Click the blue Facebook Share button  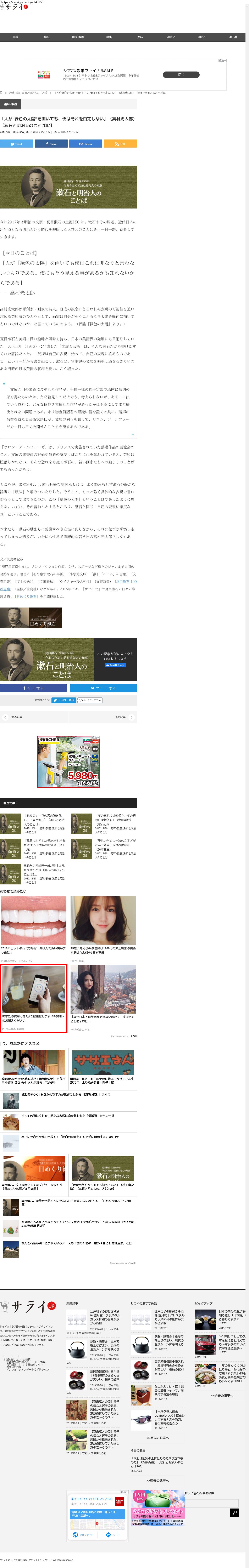[51, 144]
